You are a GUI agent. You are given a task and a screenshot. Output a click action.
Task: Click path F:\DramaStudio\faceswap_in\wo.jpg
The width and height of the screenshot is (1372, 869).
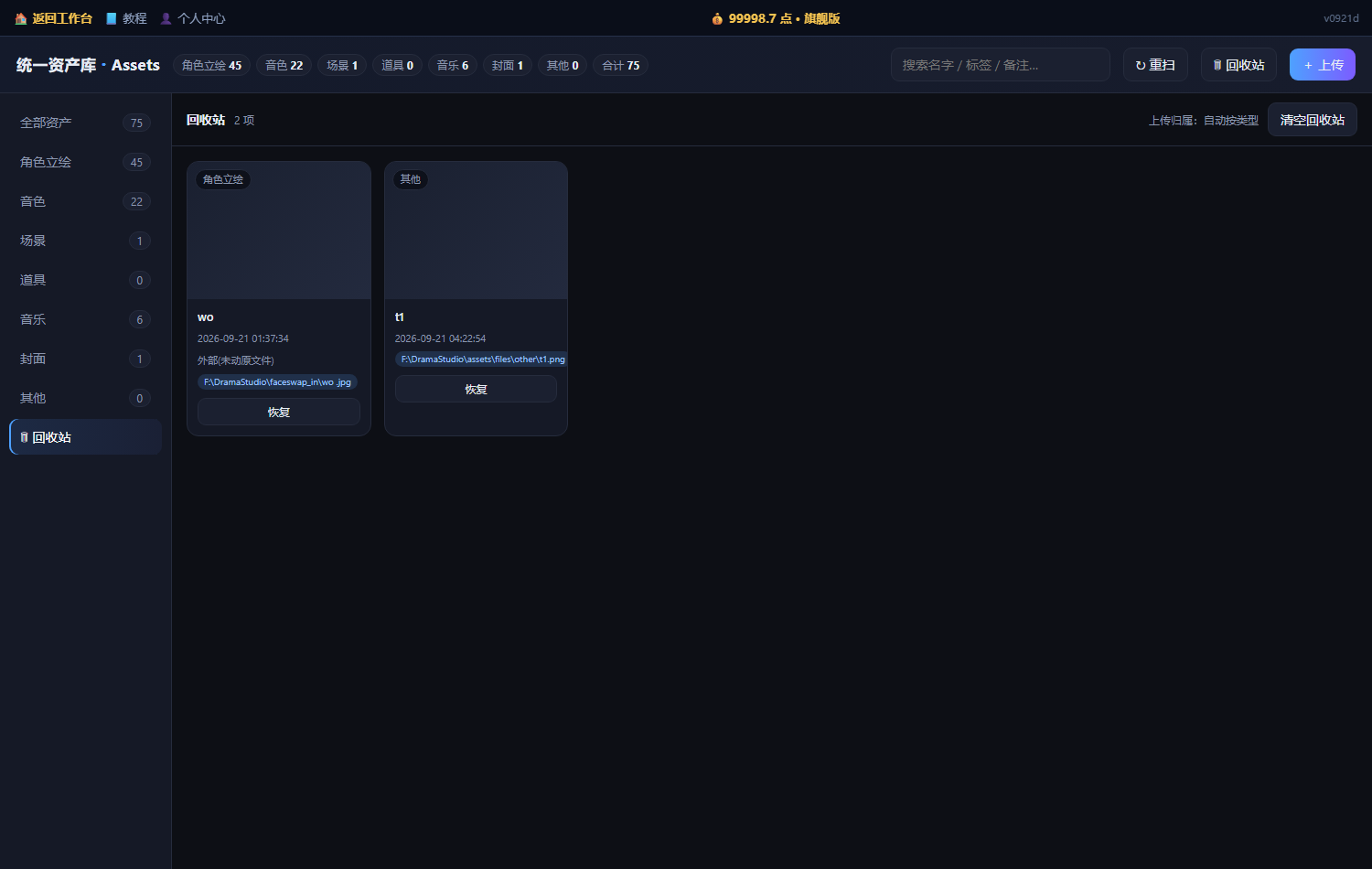[277, 382]
